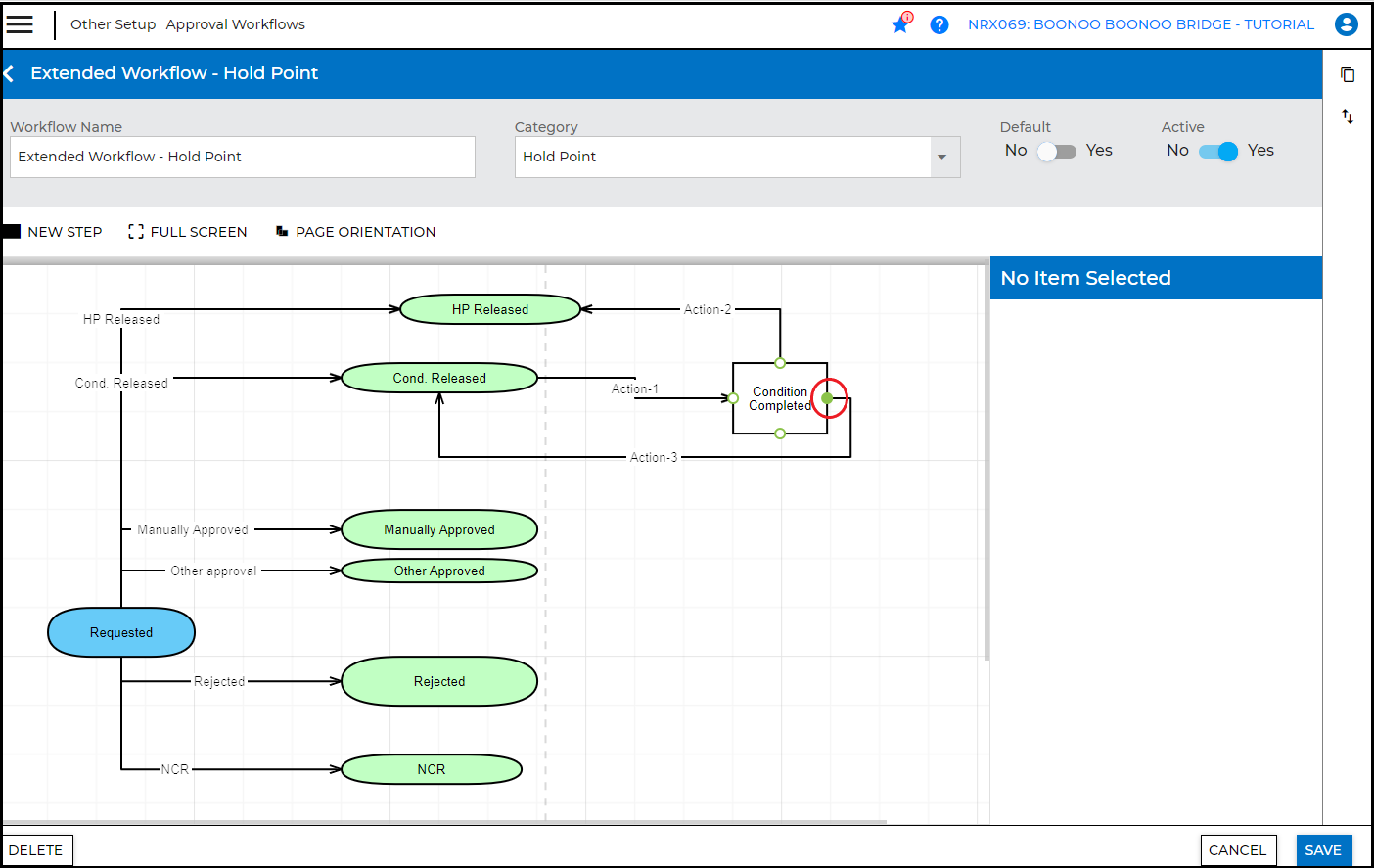
Task: Open the user account profile icon
Action: pos(1347,24)
